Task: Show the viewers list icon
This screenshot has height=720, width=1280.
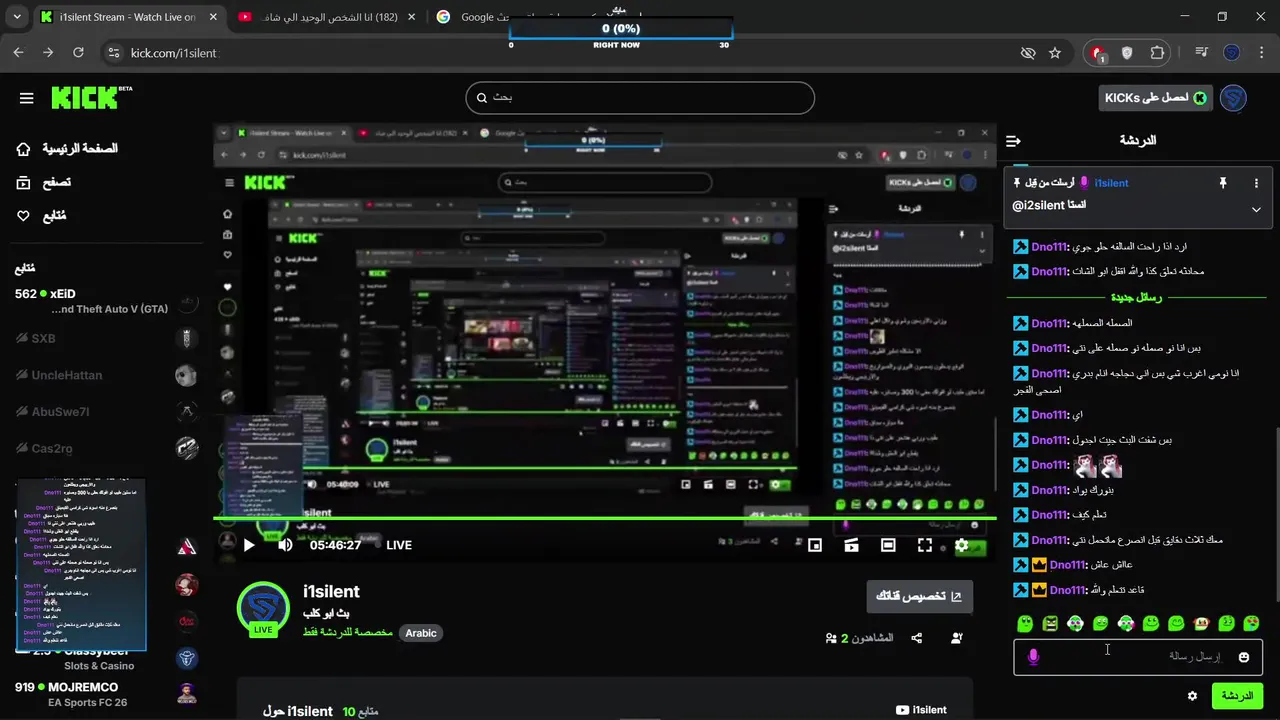Action: pos(831,638)
